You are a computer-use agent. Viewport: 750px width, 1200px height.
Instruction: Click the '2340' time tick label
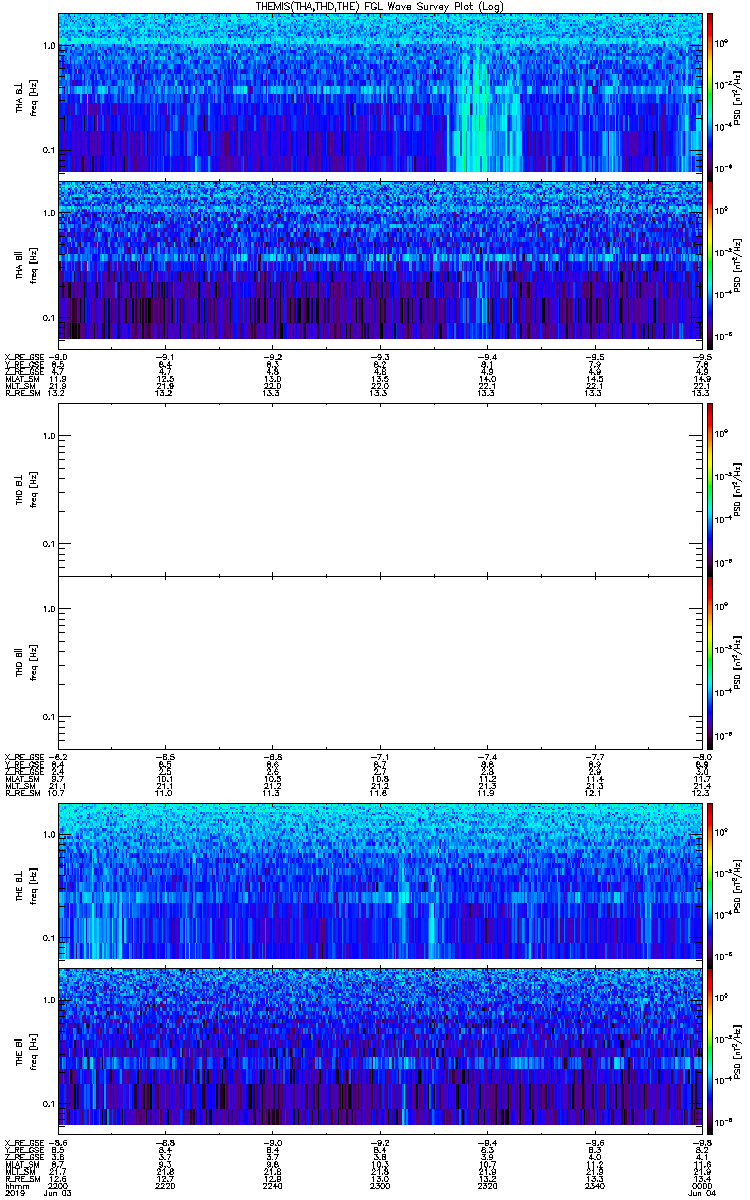(x=595, y=1185)
